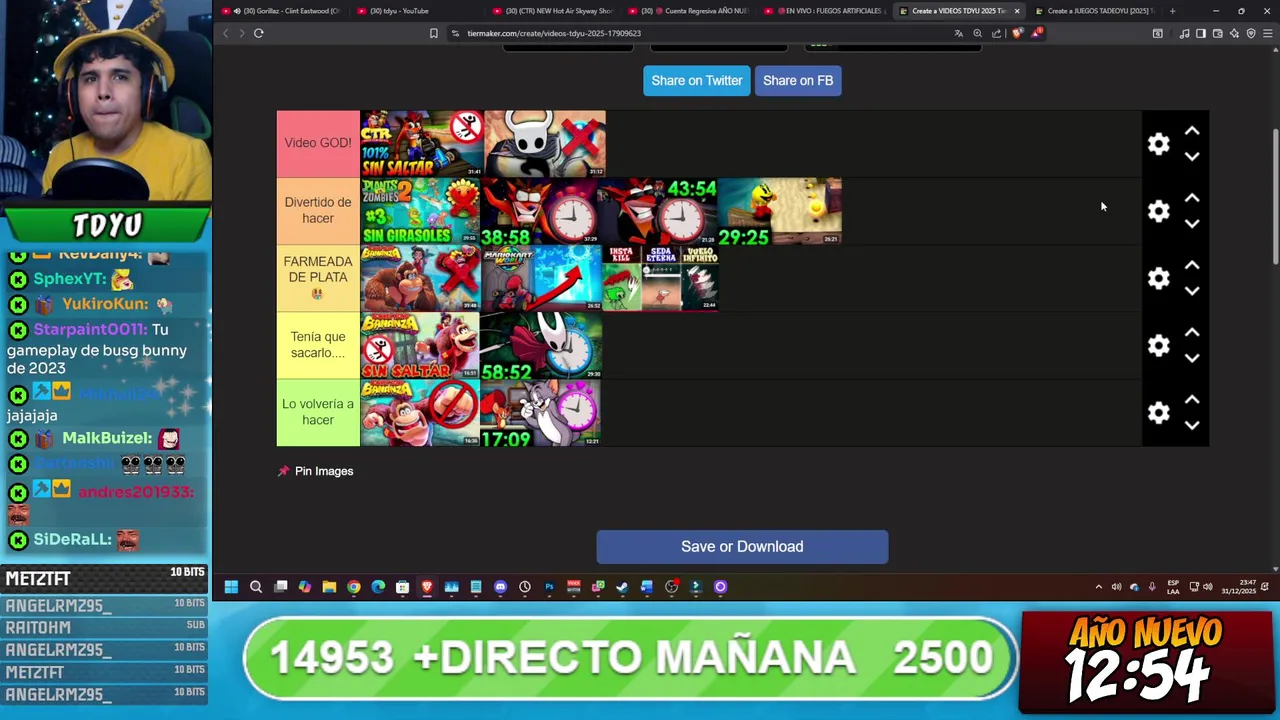Open browser zoom magnifier icon
Viewport: 1280px width, 720px height.
coord(977,33)
